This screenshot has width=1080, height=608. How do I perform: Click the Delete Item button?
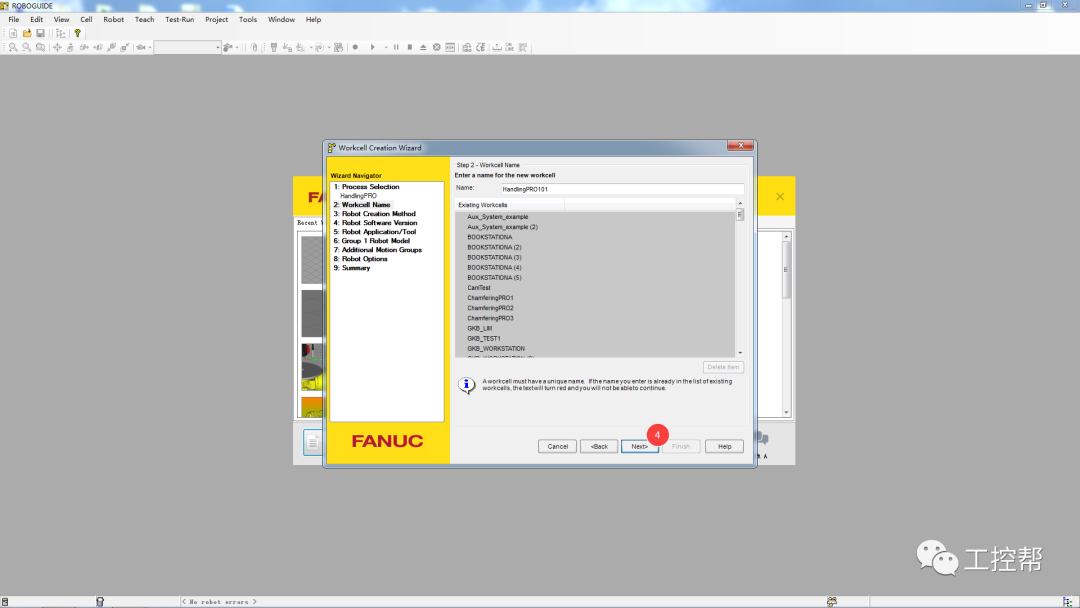(723, 367)
